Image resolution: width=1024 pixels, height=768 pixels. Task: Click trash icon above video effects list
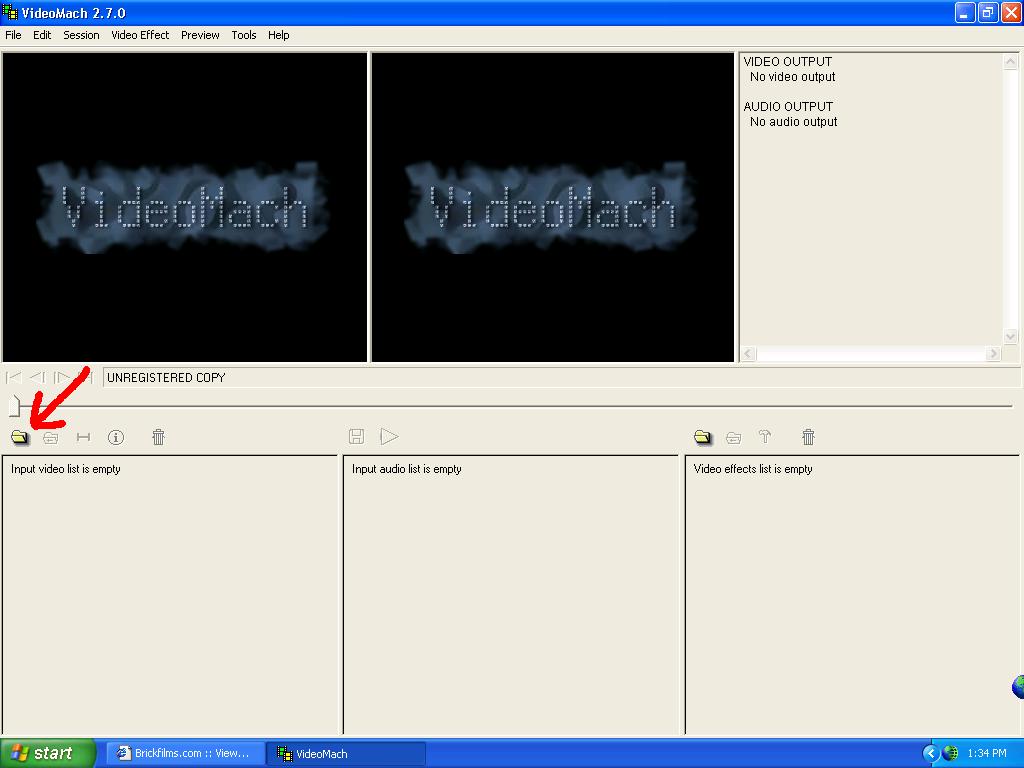[808, 437]
